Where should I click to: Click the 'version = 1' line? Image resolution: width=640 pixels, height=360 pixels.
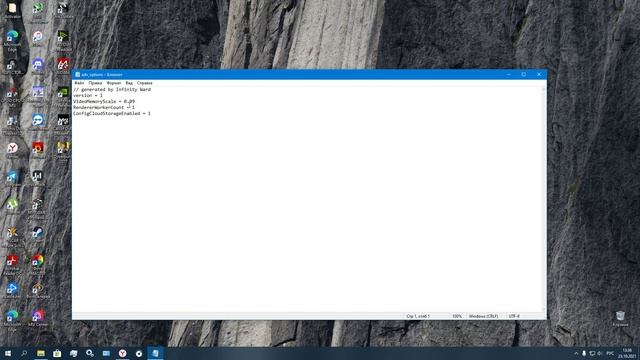pyautogui.click(x=88, y=95)
